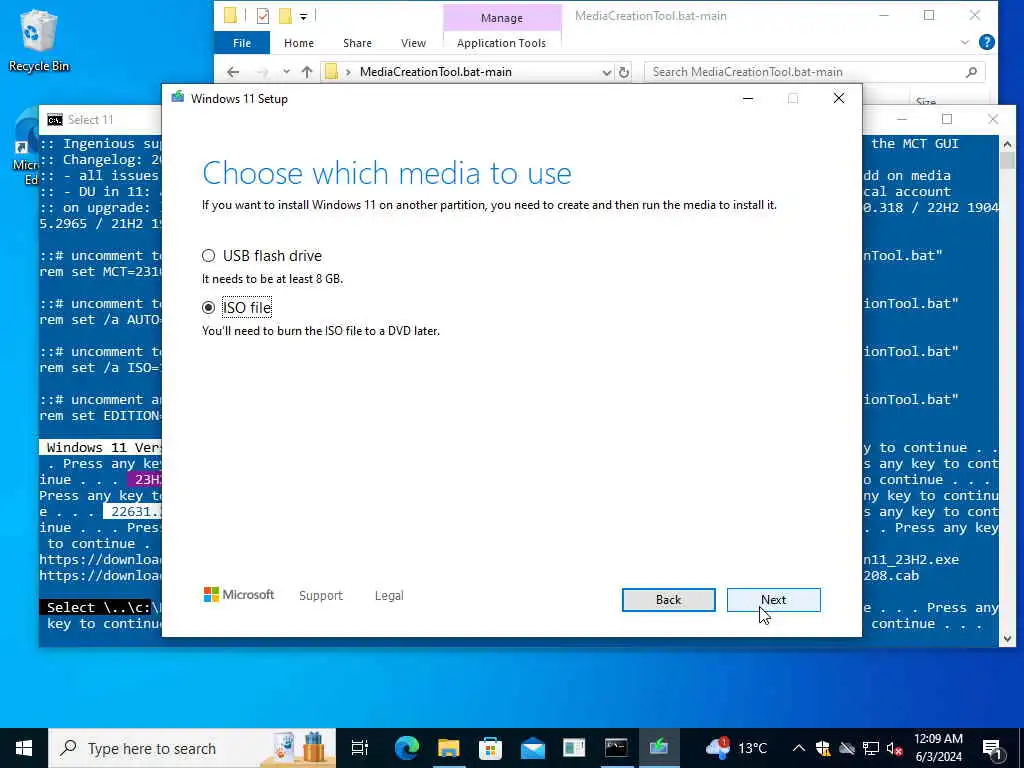Image resolution: width=1024 pixels, height=768 pixels.
Task: Open File Explorer from taskbar
Action: pyautogui.click(x=449, y=748)
